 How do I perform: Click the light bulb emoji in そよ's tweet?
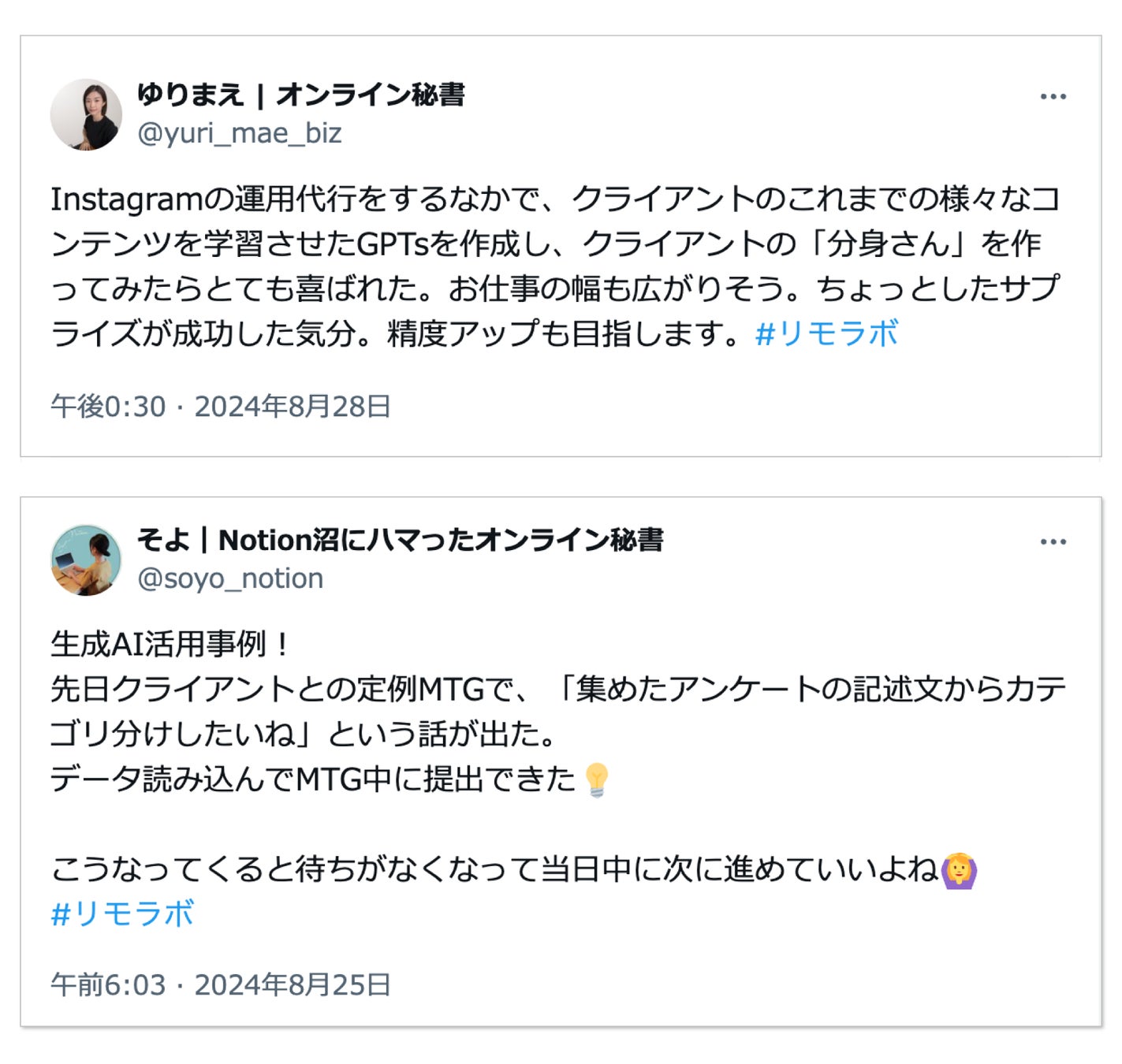click(597, 780)
